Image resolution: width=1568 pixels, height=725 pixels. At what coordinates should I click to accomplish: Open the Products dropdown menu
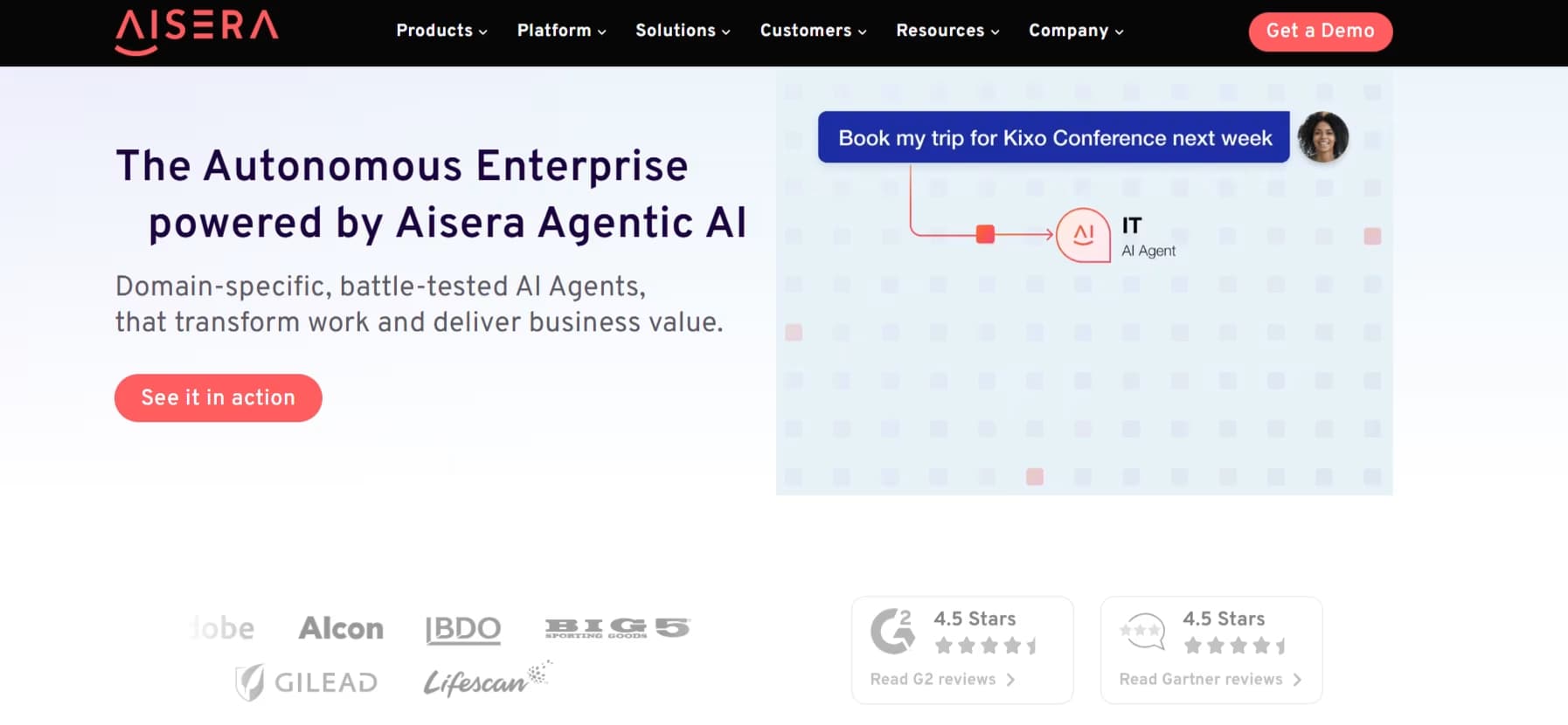point(441,31)
